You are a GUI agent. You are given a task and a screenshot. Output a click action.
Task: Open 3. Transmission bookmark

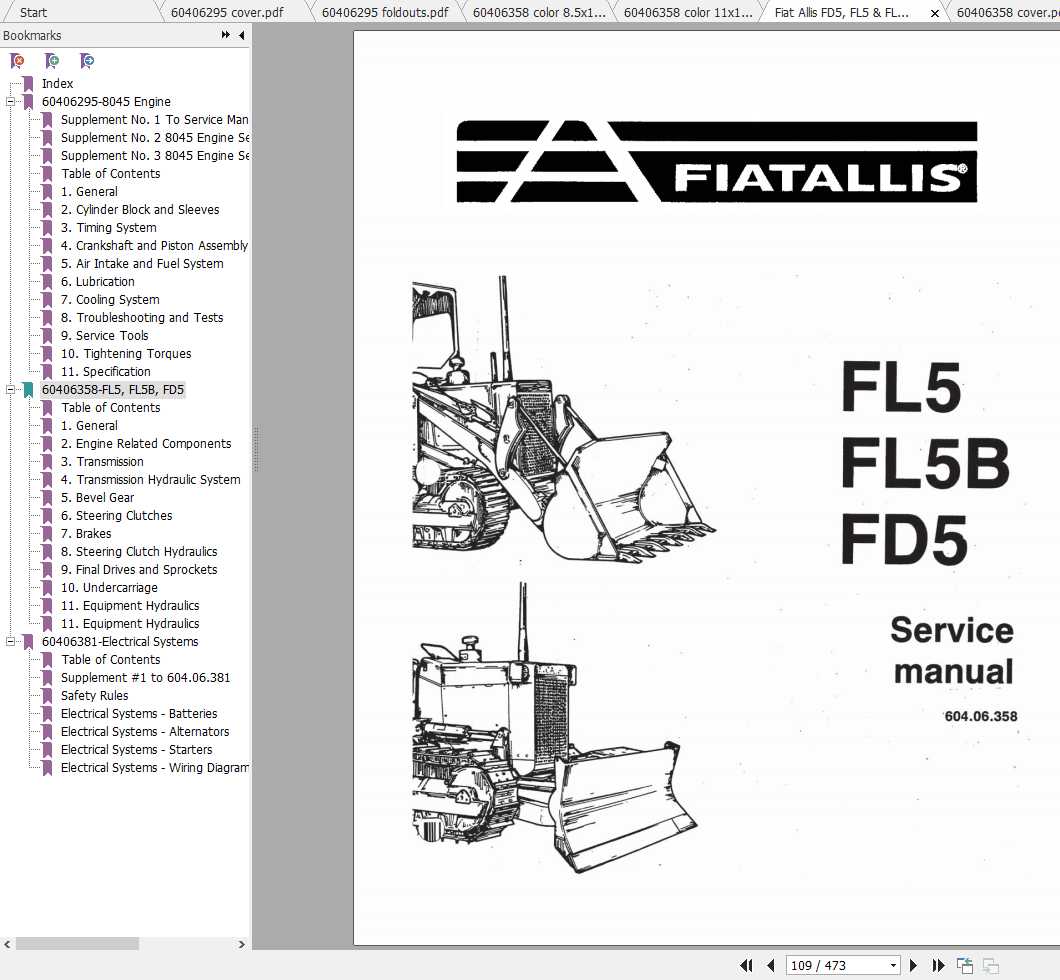click(102, 462)
